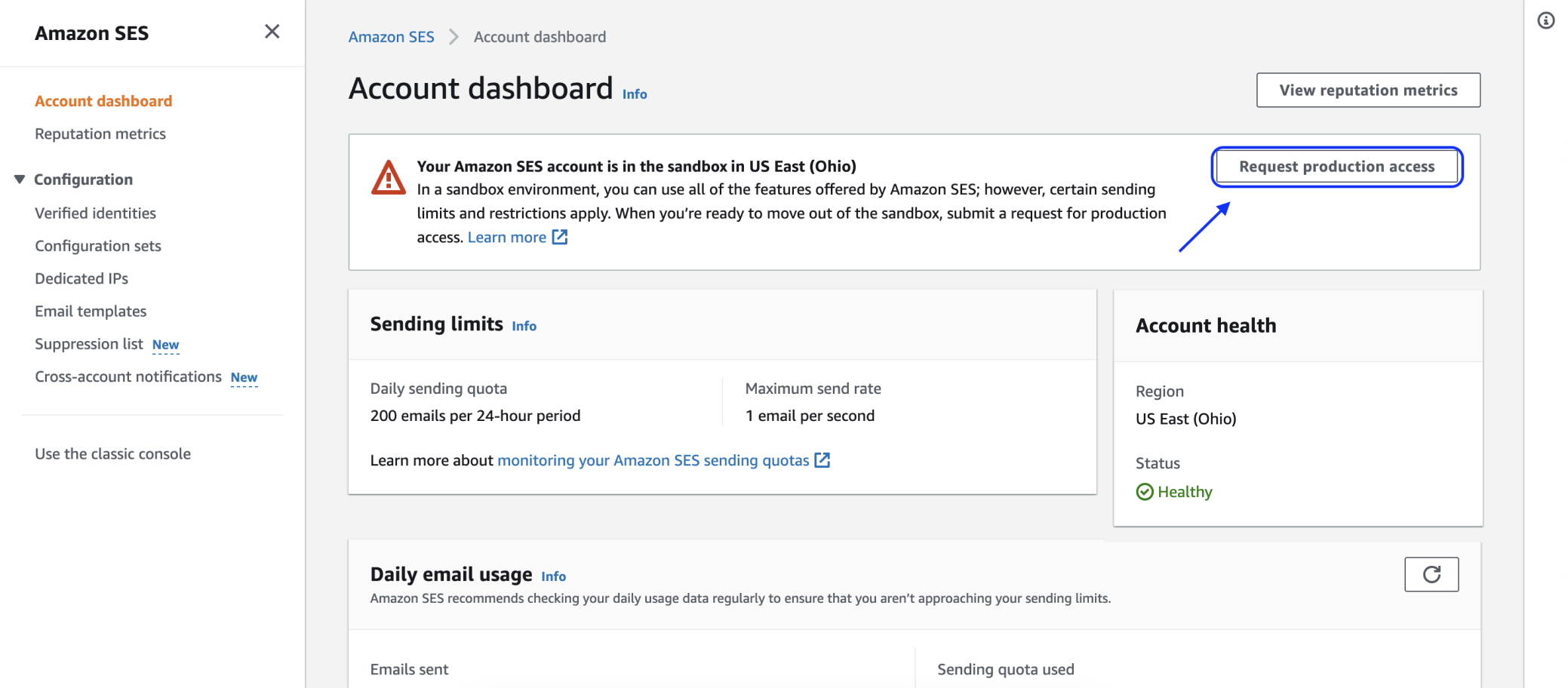Close the Amazon SES sidebar with the X

coord(272,32)
